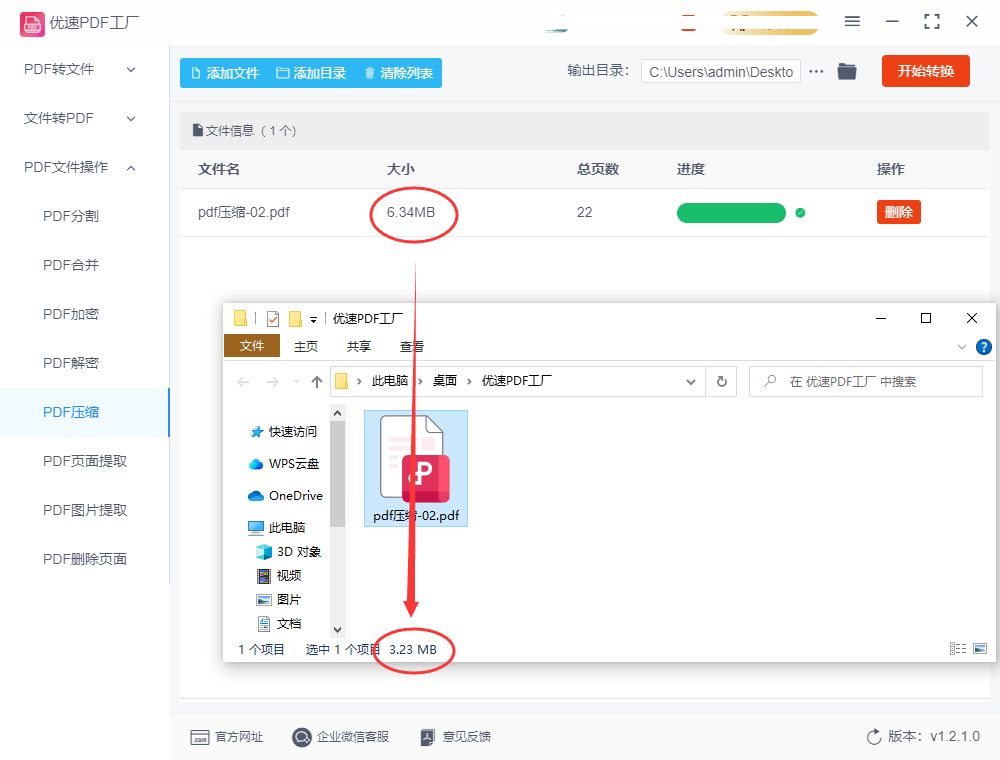Click the blue Explorer help icon
This screenshot has height=760, width=1000.
pyautogui.click(x=983, y=347)
